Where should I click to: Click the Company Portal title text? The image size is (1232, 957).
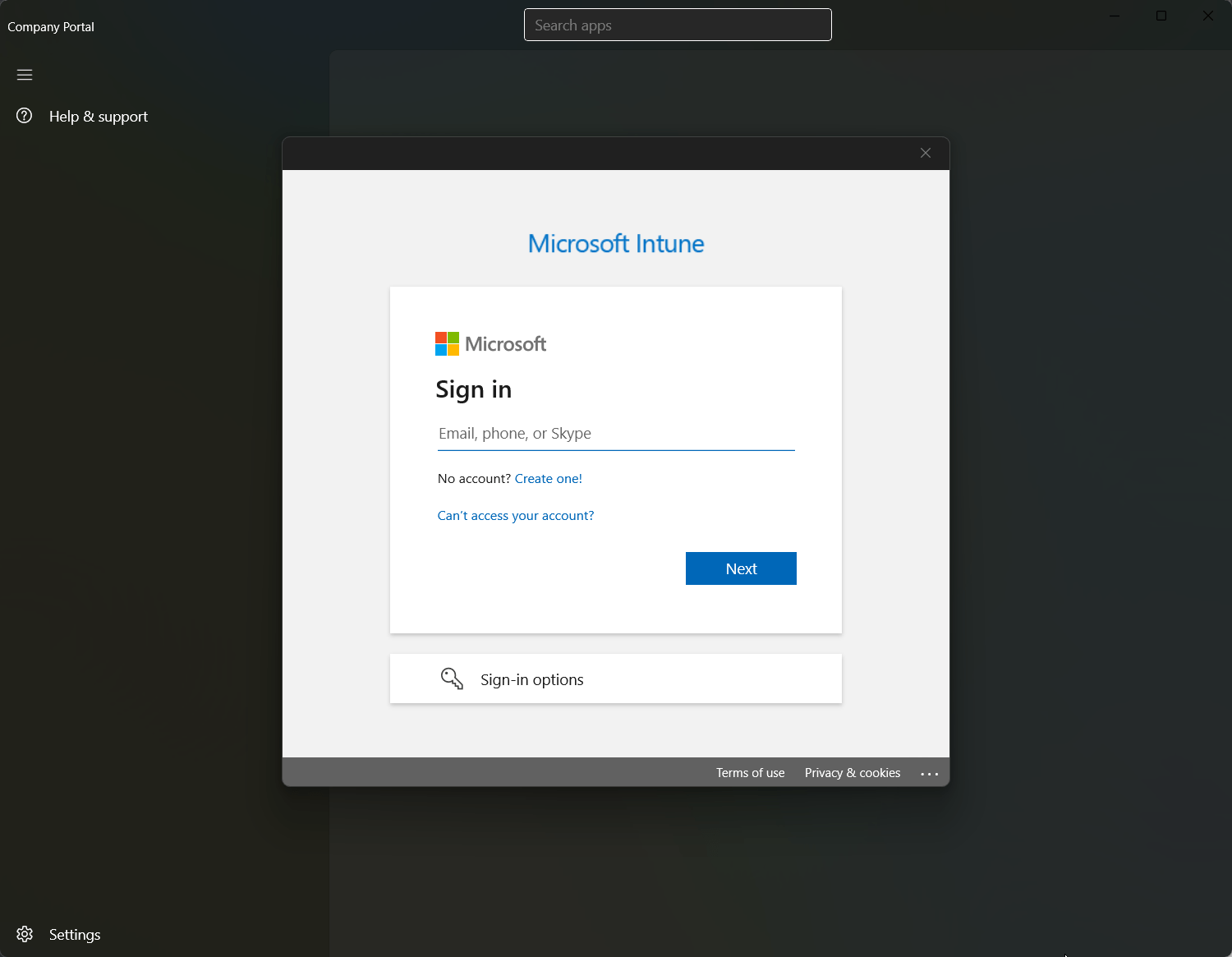51,27
